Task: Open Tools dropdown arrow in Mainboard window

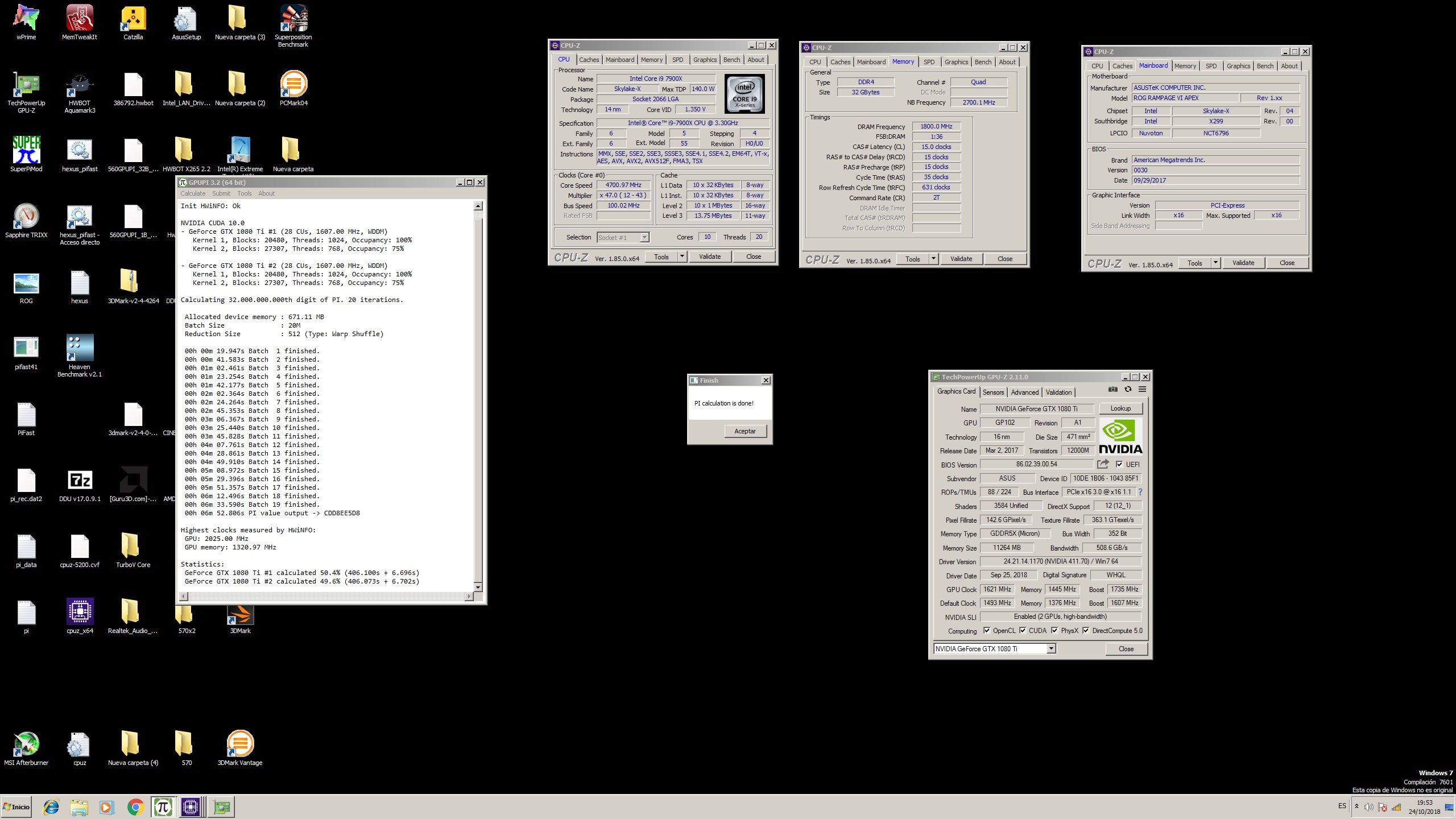Action: 1215,263
